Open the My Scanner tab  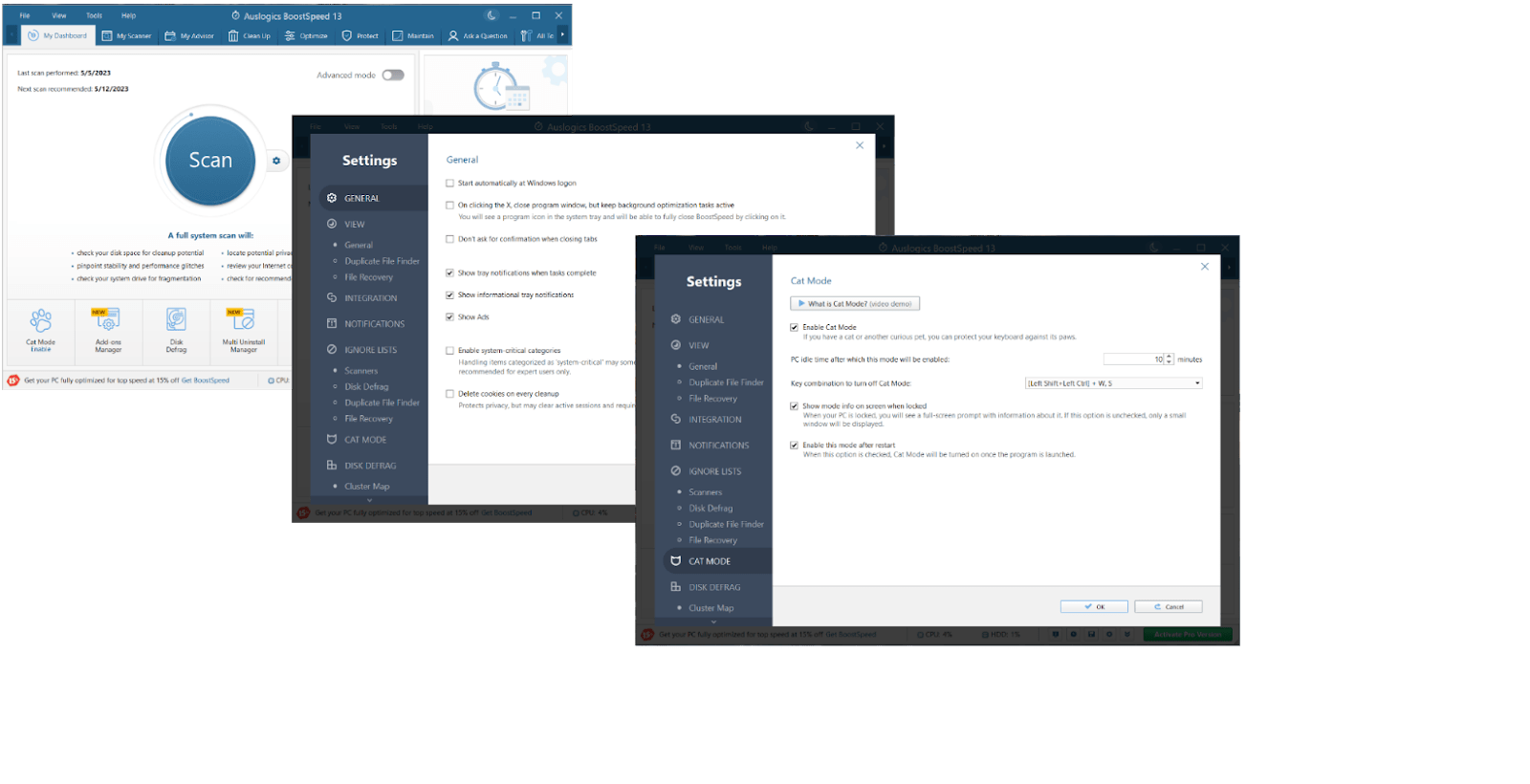click(x=127, y=35)
